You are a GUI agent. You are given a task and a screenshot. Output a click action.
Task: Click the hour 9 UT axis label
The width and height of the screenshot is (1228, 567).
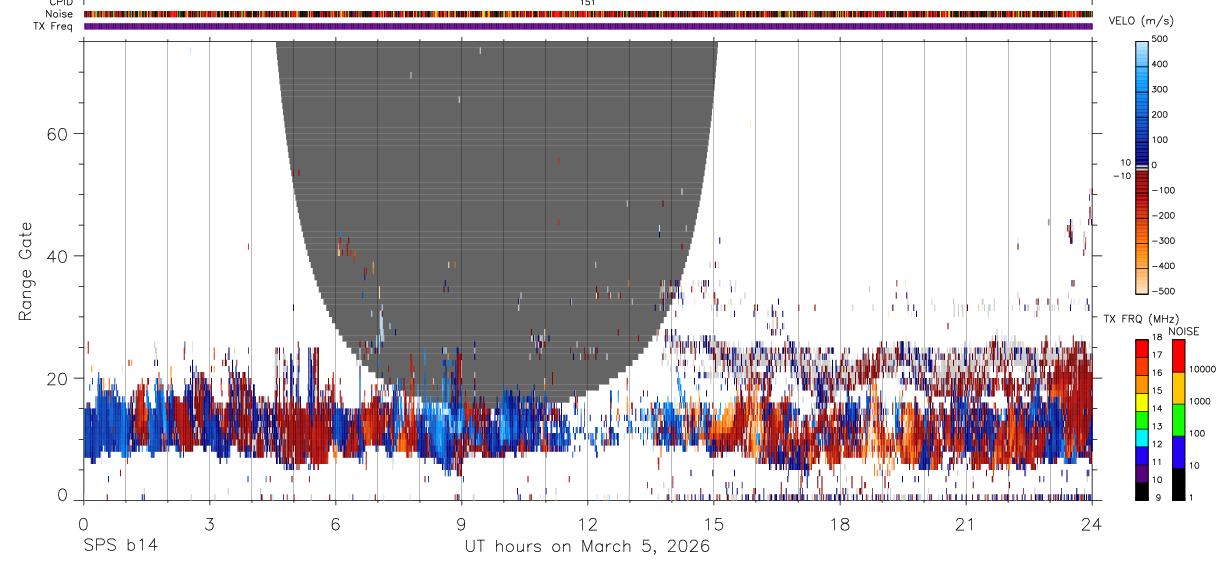tap(461, 524)
